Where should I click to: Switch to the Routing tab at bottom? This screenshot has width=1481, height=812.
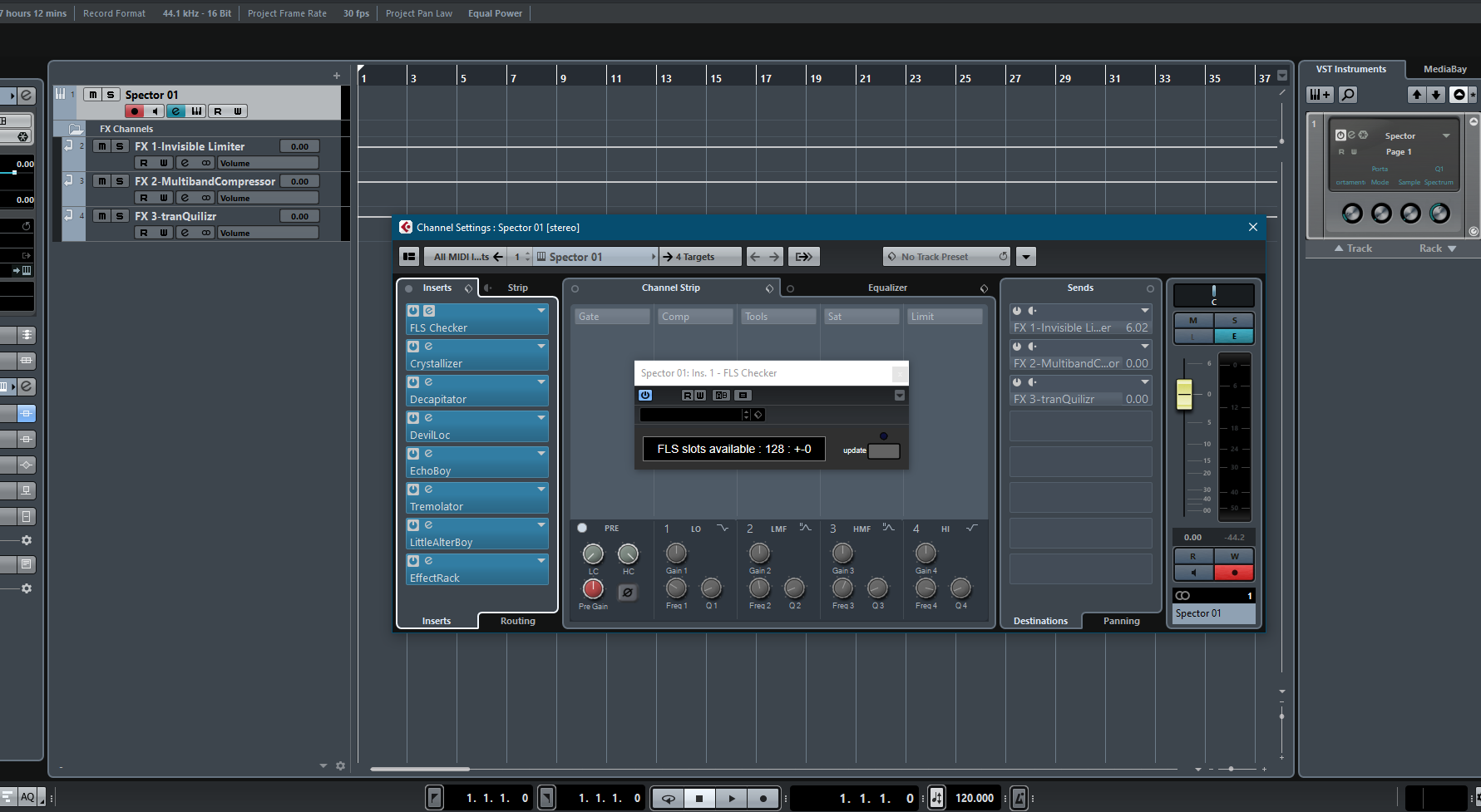518,621
